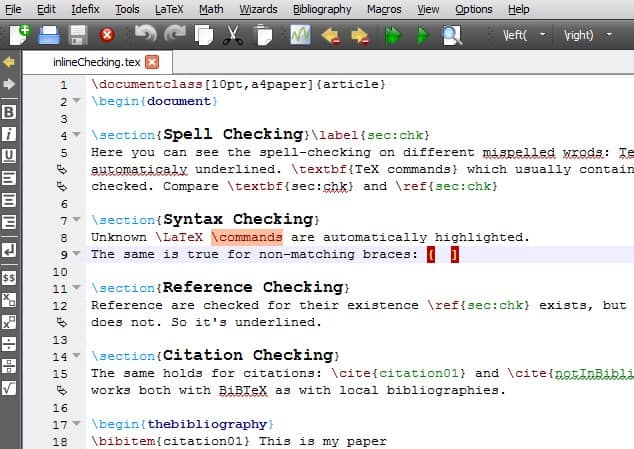The width and height of the screenshot is (634, 449).
Task: Save the file using floppy icon
Action: tap(78, 36)
